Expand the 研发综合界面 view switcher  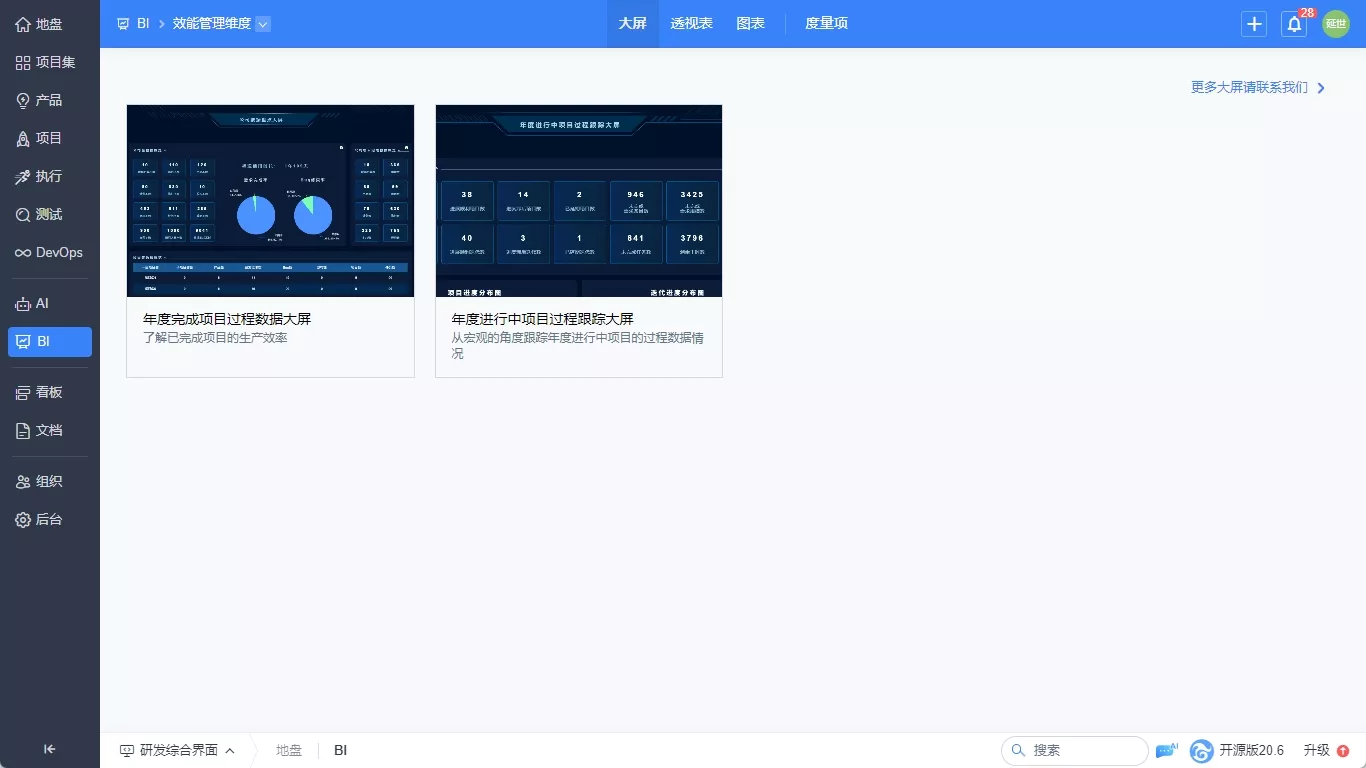coord(178,750)
